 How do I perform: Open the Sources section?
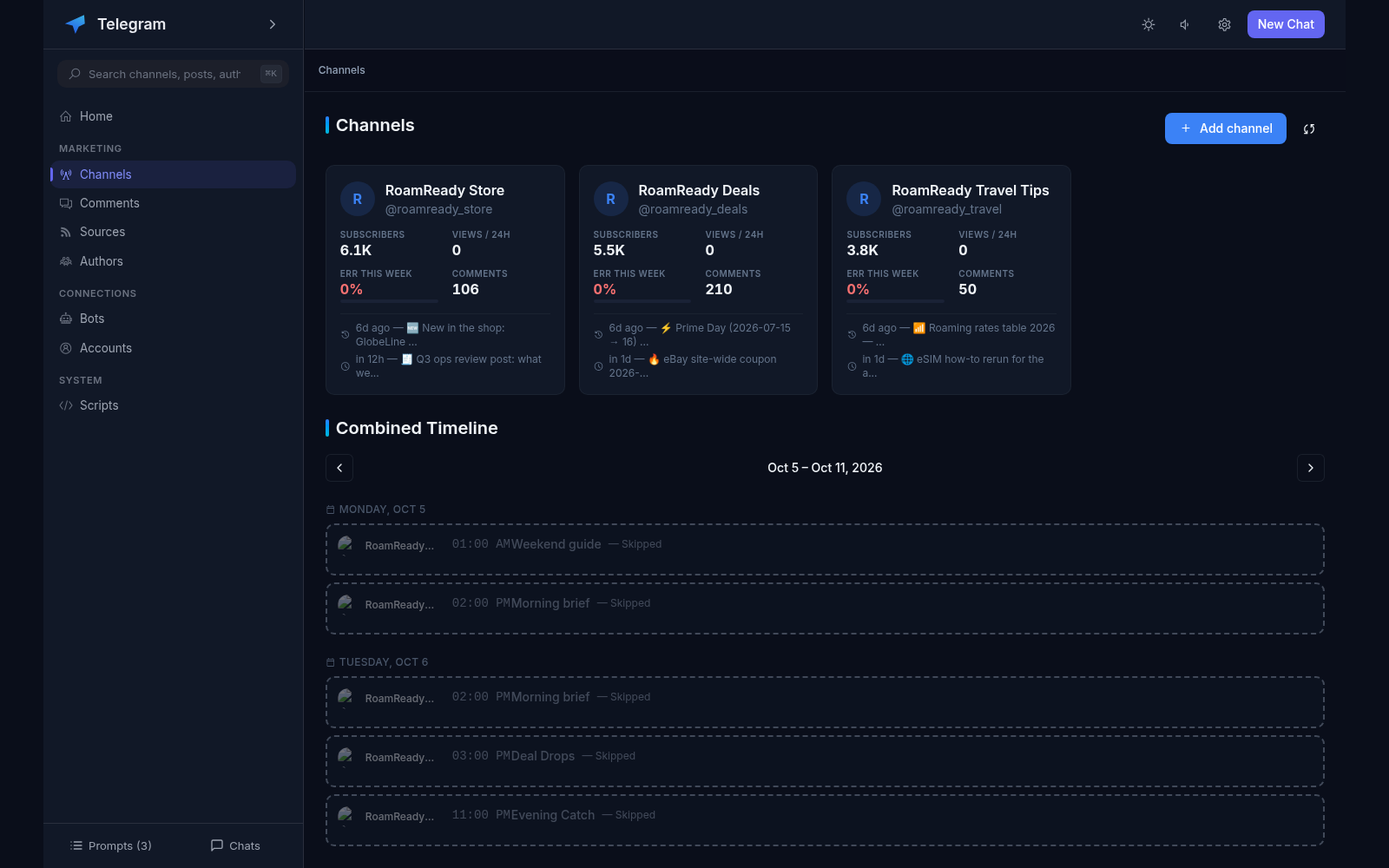pos(174,232)
